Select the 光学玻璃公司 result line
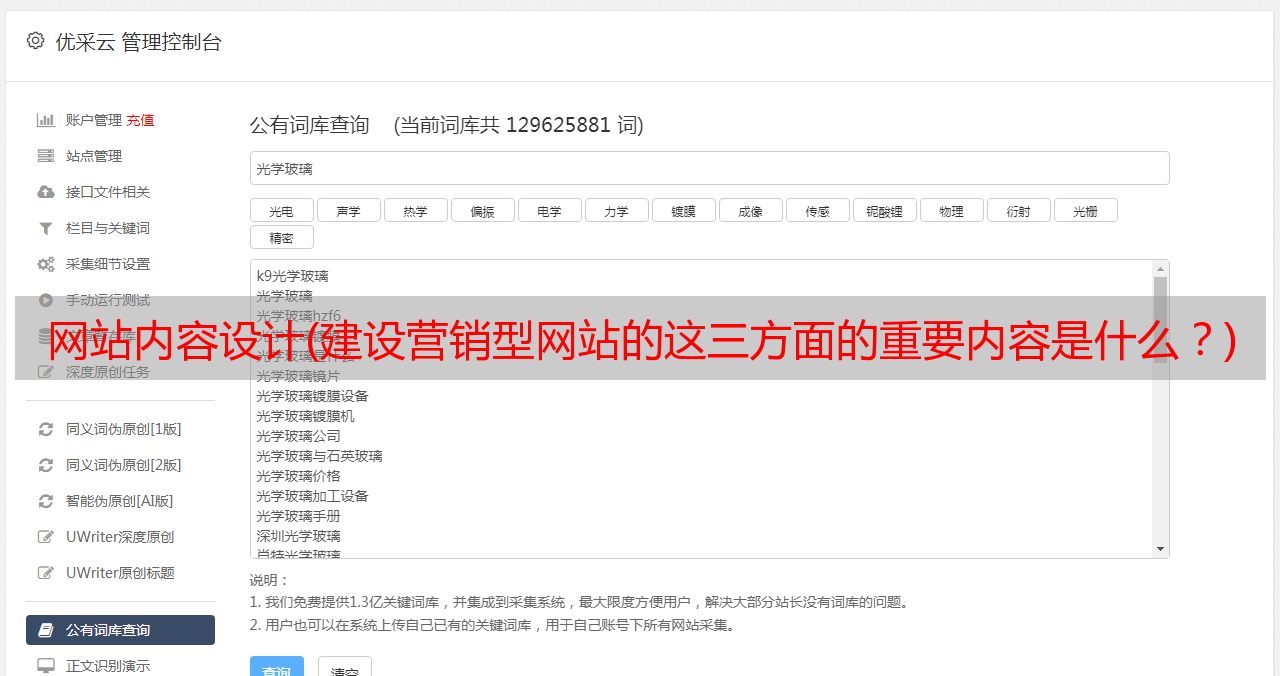This screenshot has width=1280, height=676. point(298,436)
